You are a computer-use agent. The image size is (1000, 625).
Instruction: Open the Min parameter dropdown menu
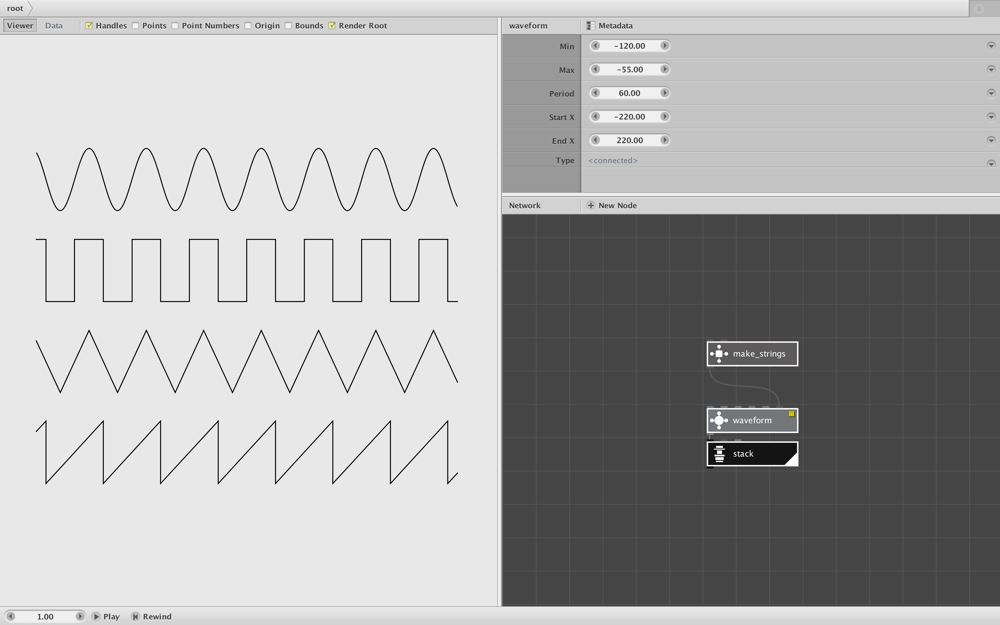[x=991, y=46]
